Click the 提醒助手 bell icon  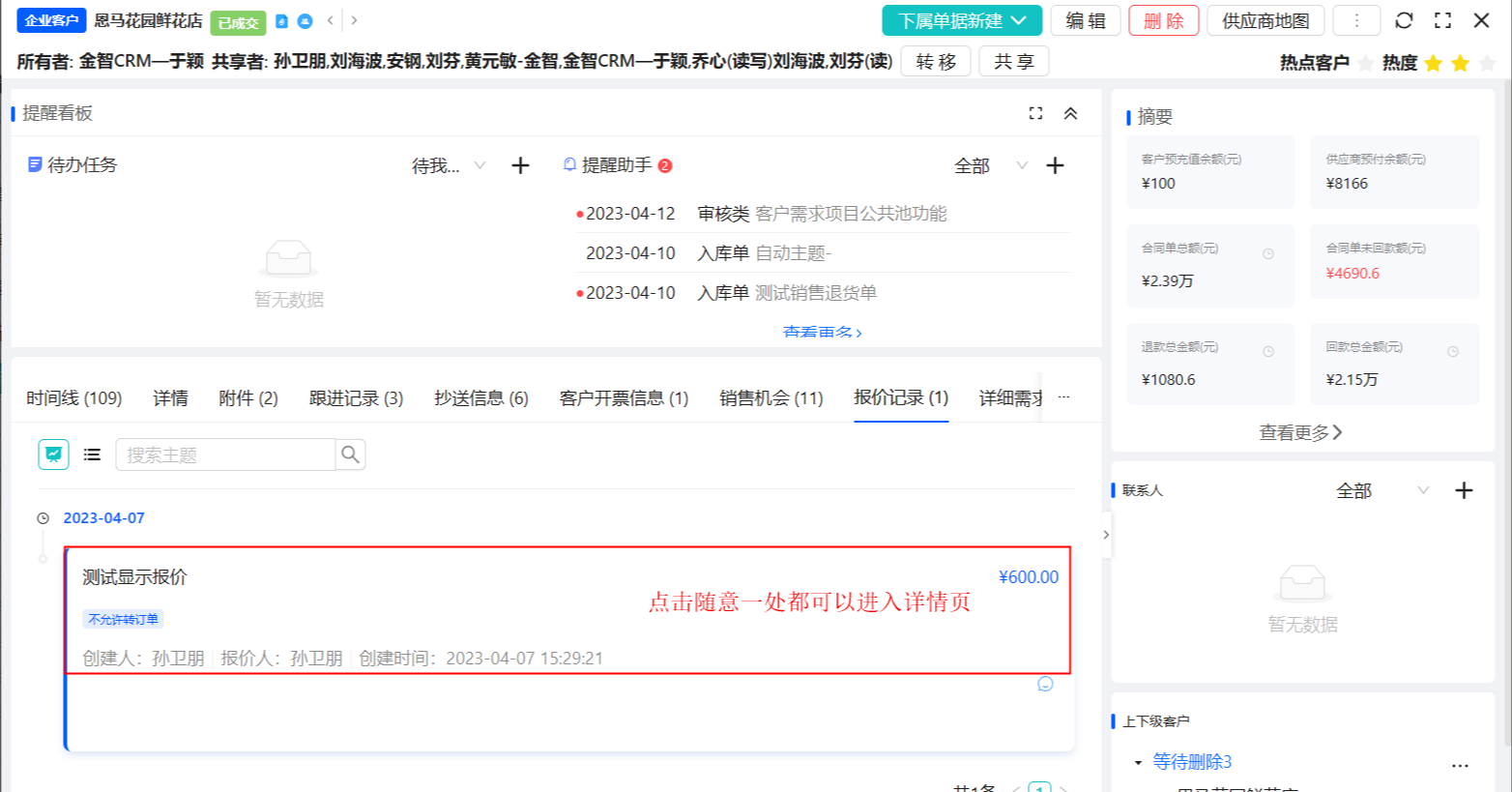point(569,165)
